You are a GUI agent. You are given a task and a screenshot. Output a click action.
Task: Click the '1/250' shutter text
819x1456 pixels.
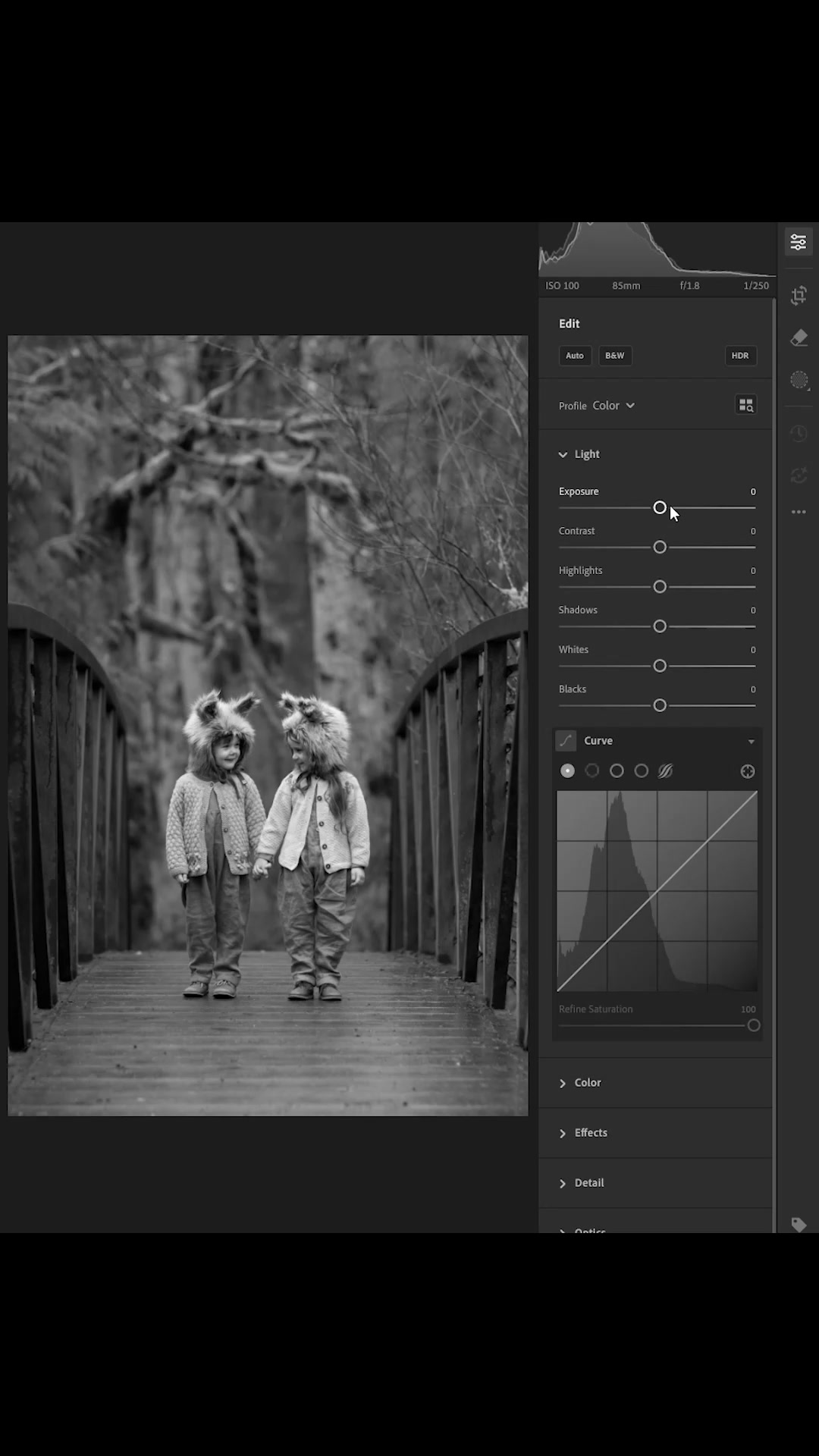756,286
